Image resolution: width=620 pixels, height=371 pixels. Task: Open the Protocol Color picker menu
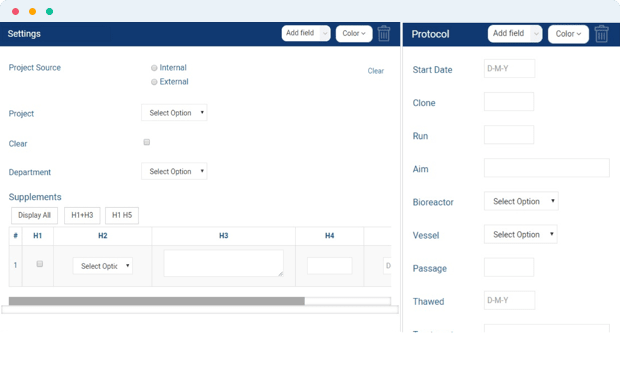568,34
